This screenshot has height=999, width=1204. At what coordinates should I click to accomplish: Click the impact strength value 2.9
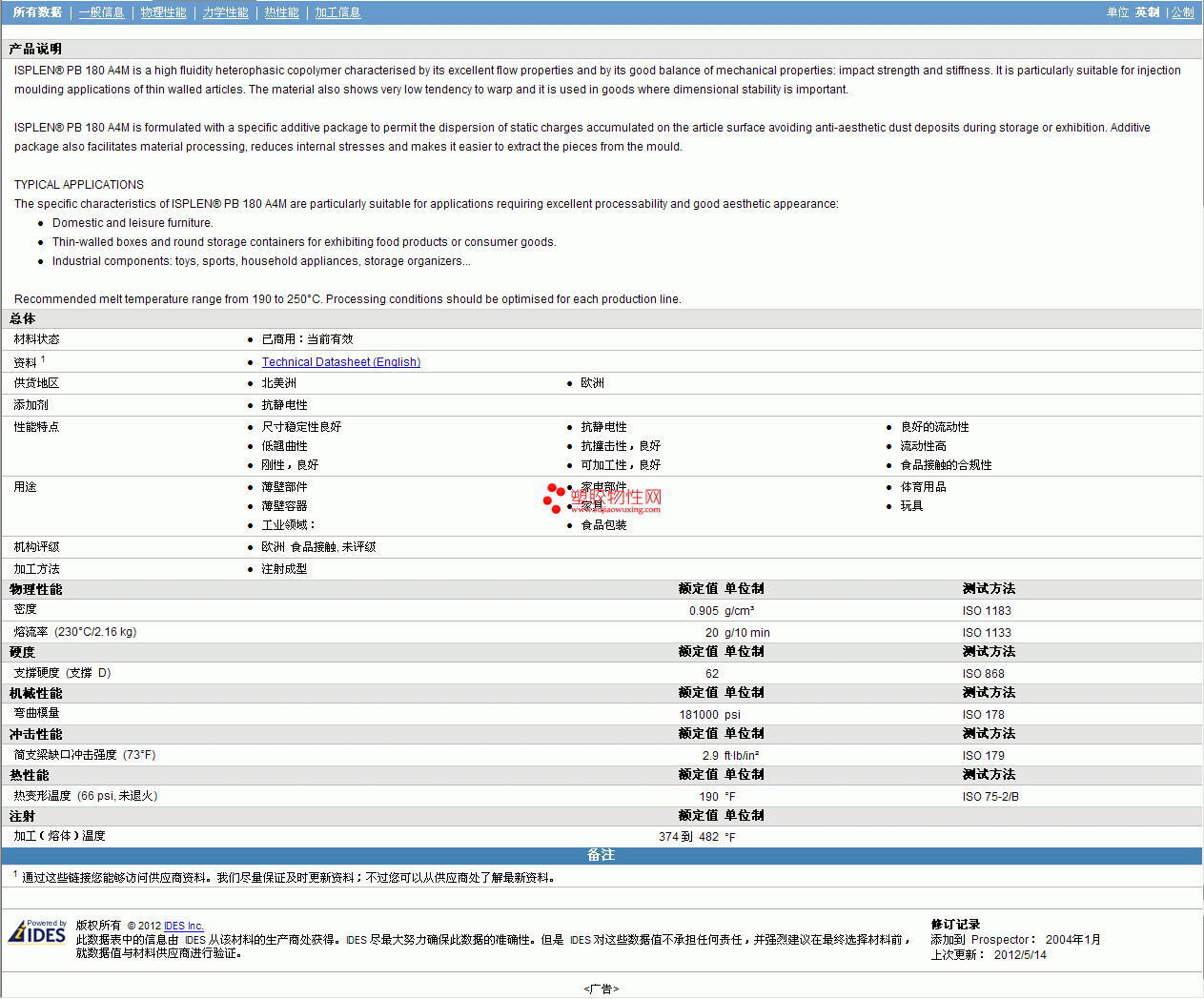[x=710, y=756]
